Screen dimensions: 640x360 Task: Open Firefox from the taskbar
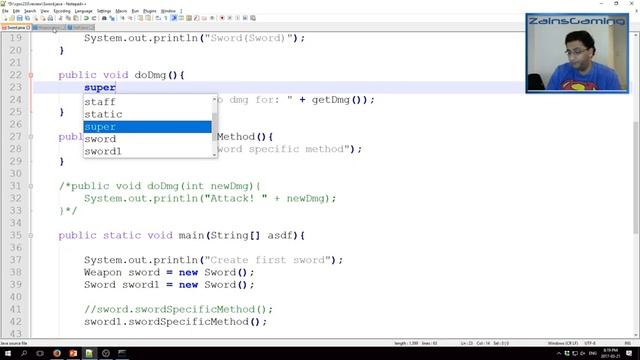pos(57,353)
